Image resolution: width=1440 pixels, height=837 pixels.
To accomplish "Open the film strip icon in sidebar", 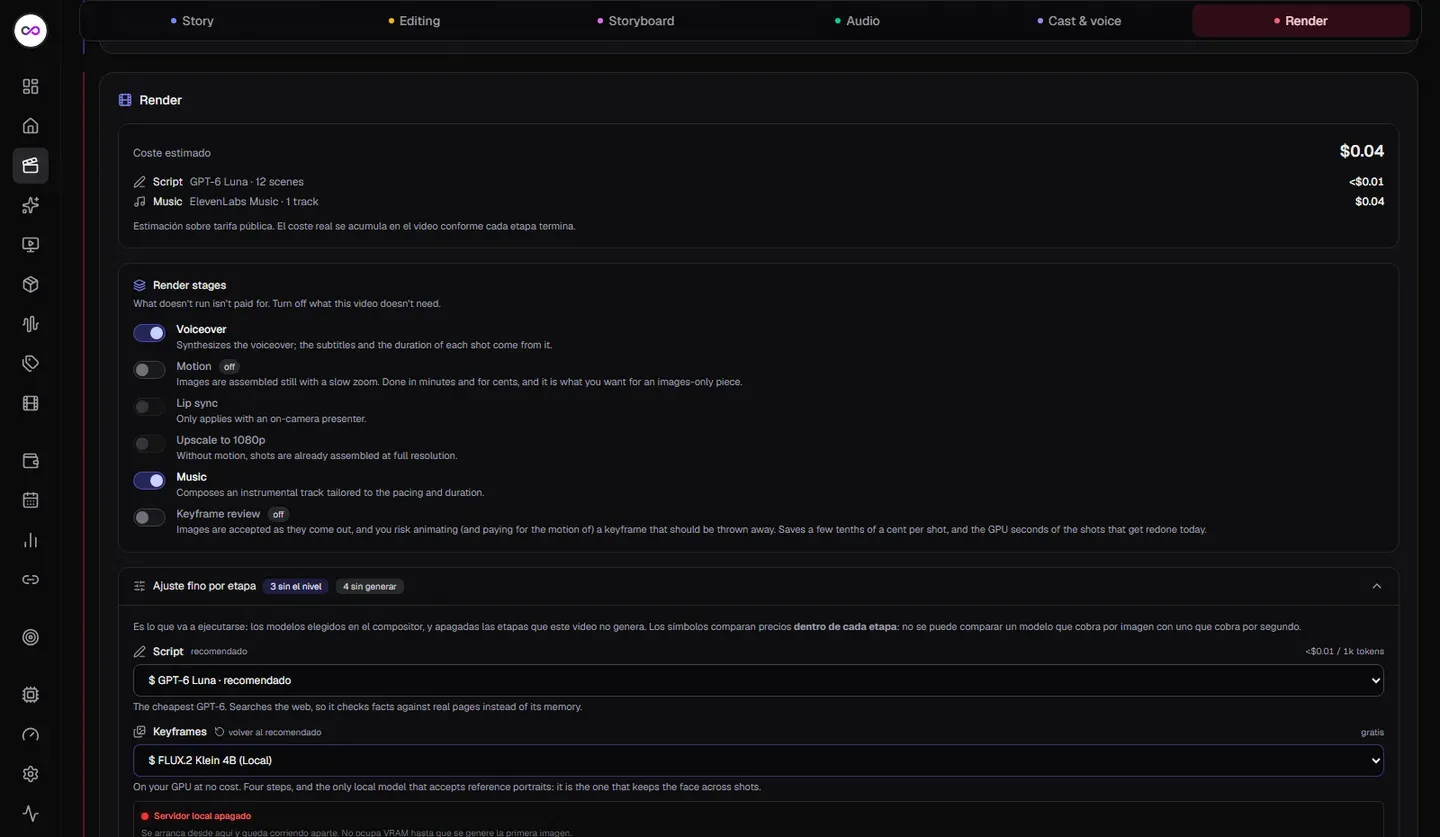I will point(31,404).
